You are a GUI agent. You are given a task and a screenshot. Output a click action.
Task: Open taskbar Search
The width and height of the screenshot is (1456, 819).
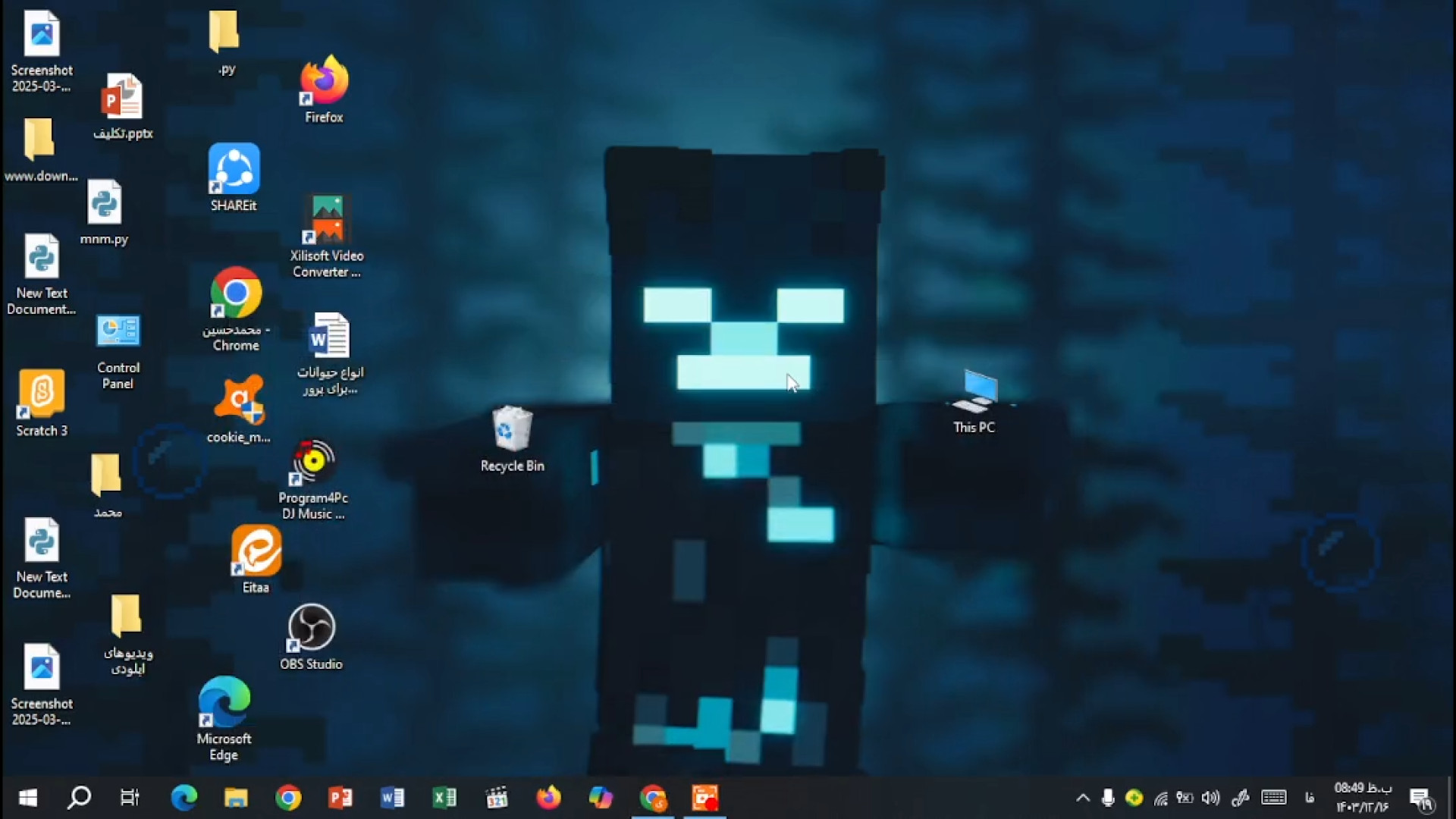point(79,798)
